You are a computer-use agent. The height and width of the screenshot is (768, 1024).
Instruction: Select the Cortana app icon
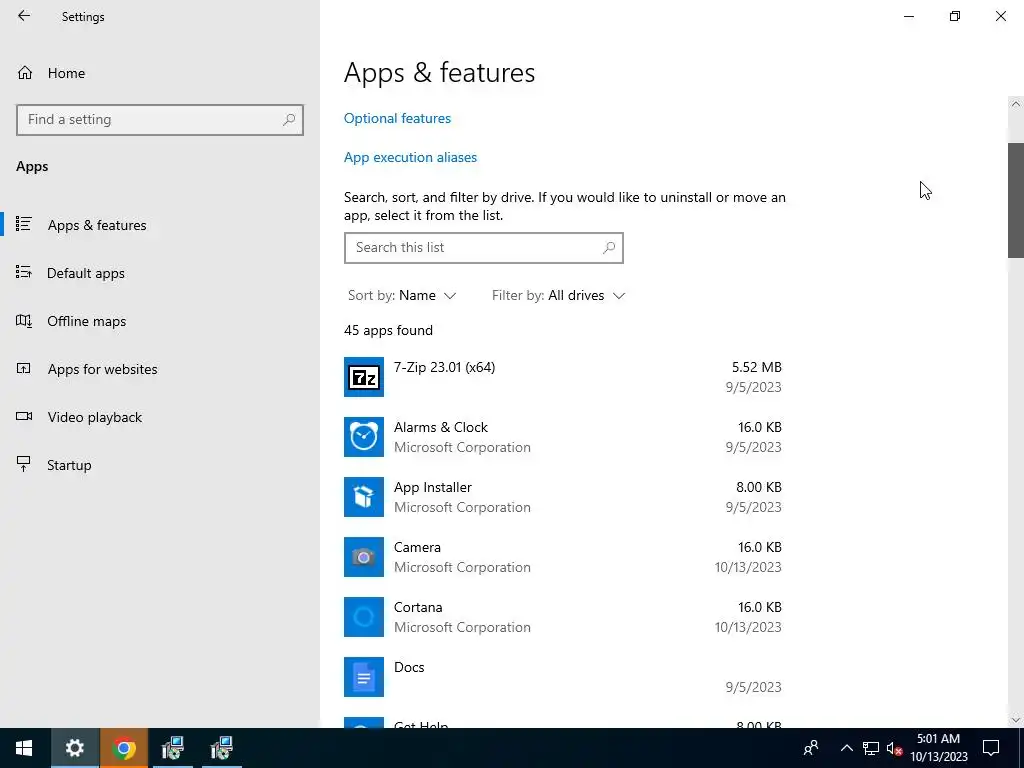click(364, 617)
